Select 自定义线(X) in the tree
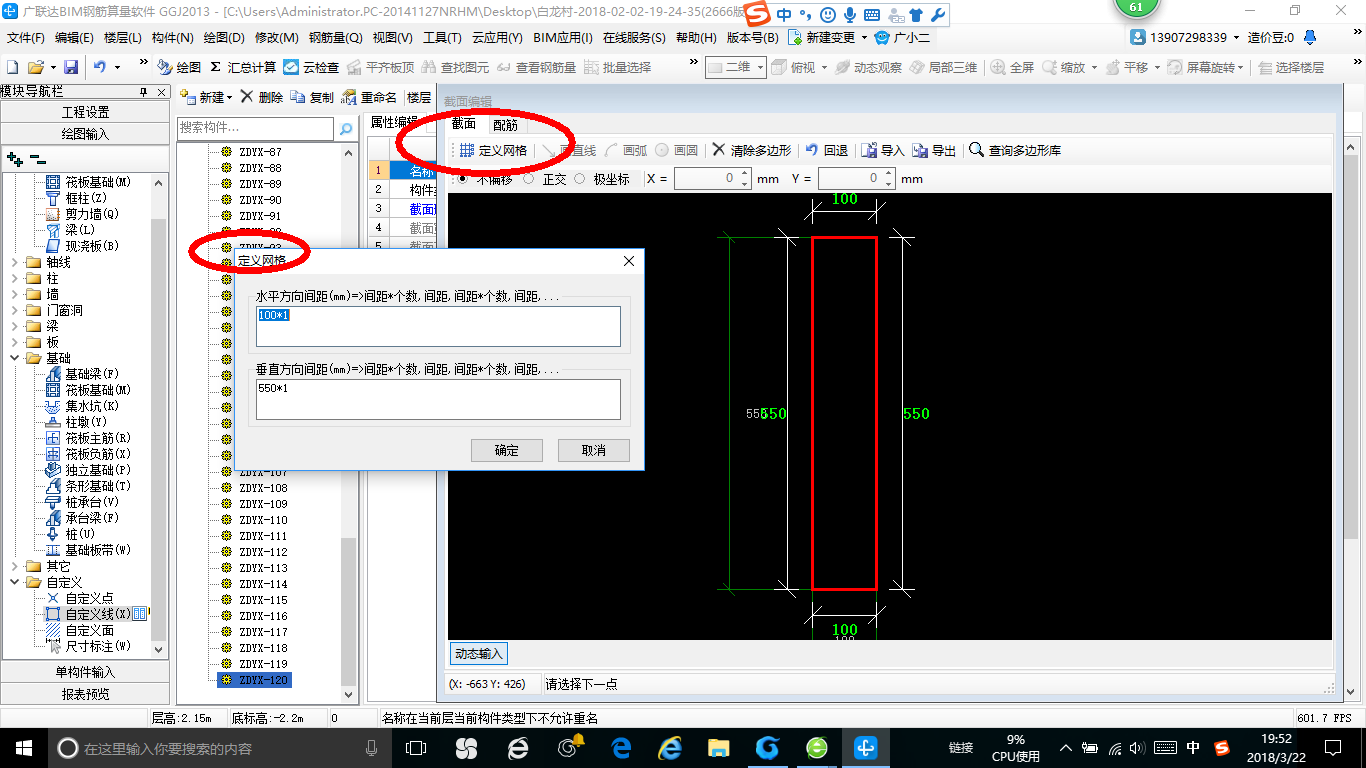 point(97,614)
